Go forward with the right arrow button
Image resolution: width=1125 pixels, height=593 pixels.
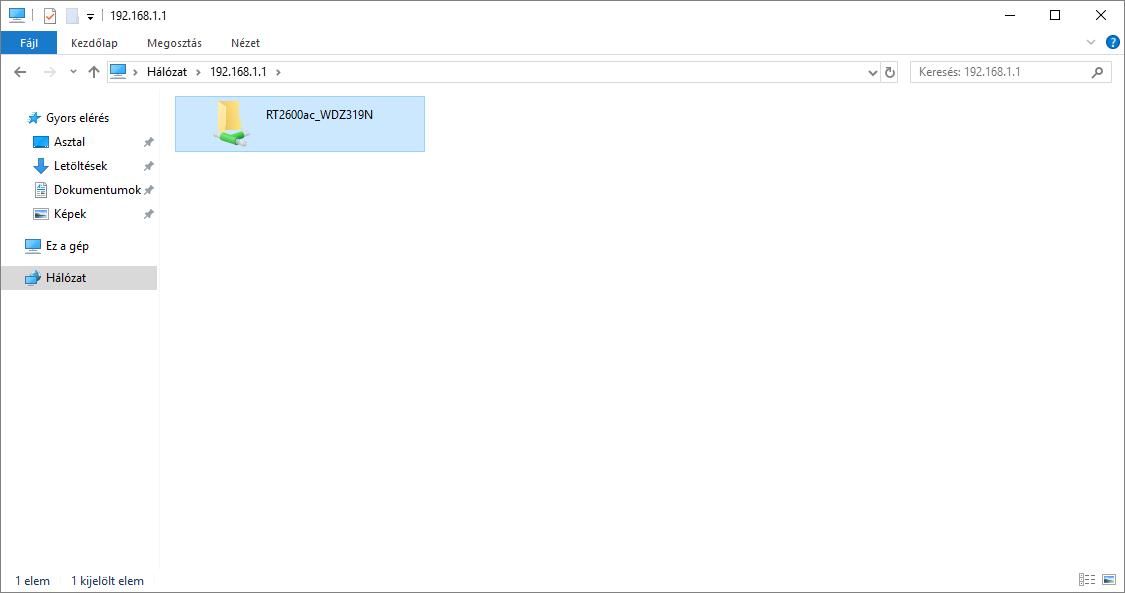[x=50, y=72]
